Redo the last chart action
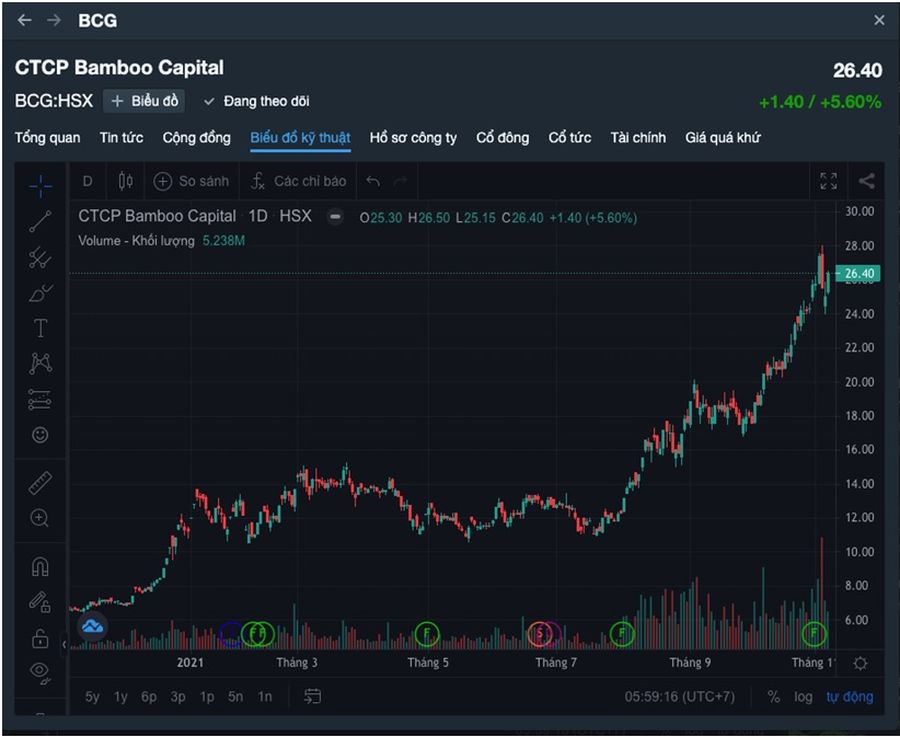The image size is (900, 737). pyautogui.click(x=401, y=181)
